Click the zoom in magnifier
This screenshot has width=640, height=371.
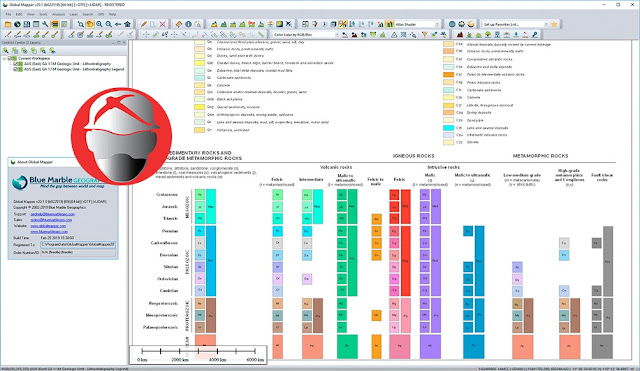(x=99, y=24)
